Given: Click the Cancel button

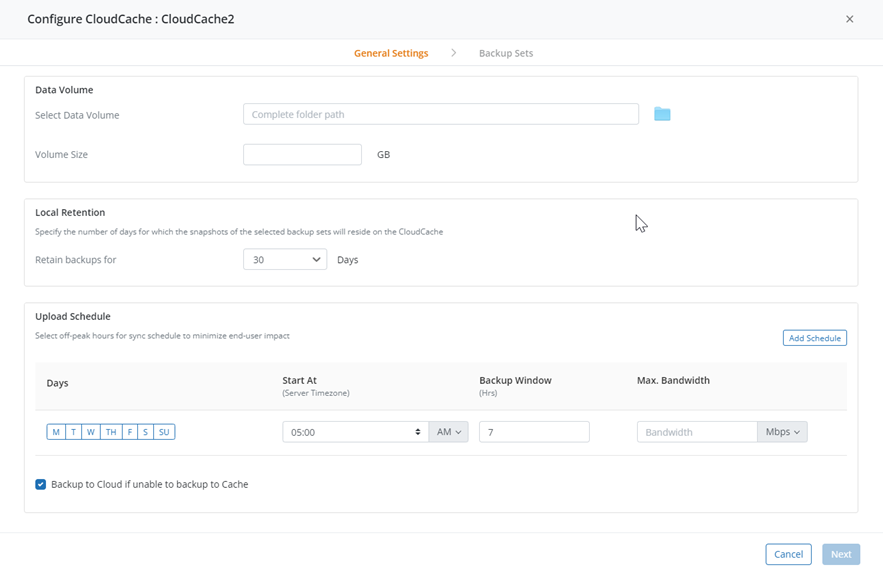Looking at the screenshot, I should (788, 554).
